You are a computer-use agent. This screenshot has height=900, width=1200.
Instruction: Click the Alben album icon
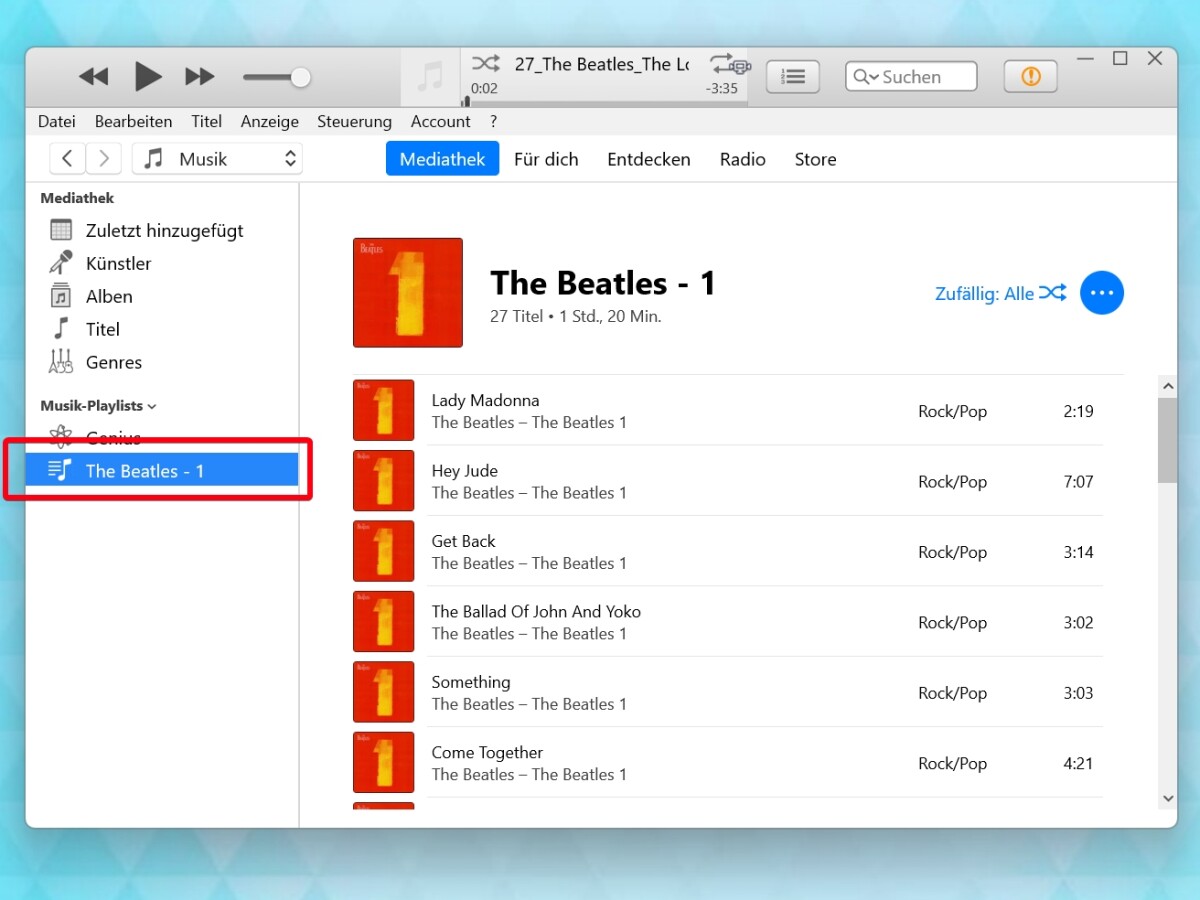(61, 296)
